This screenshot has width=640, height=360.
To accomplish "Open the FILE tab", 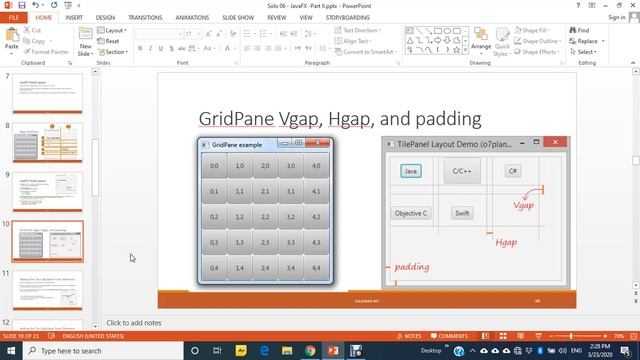I will (13, 18).
